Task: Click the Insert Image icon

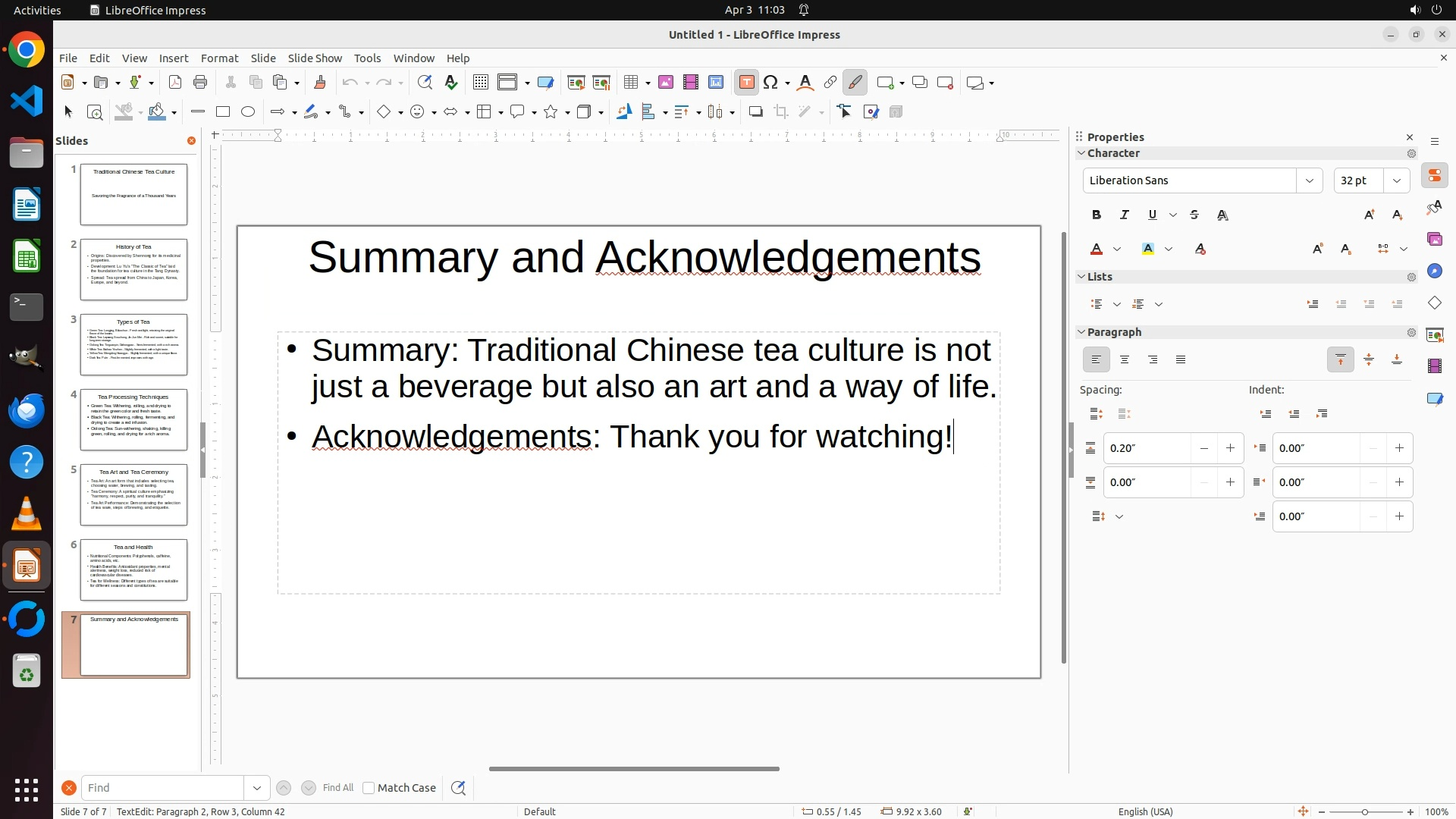Action: pyautogui.click(x=666, y=83)
